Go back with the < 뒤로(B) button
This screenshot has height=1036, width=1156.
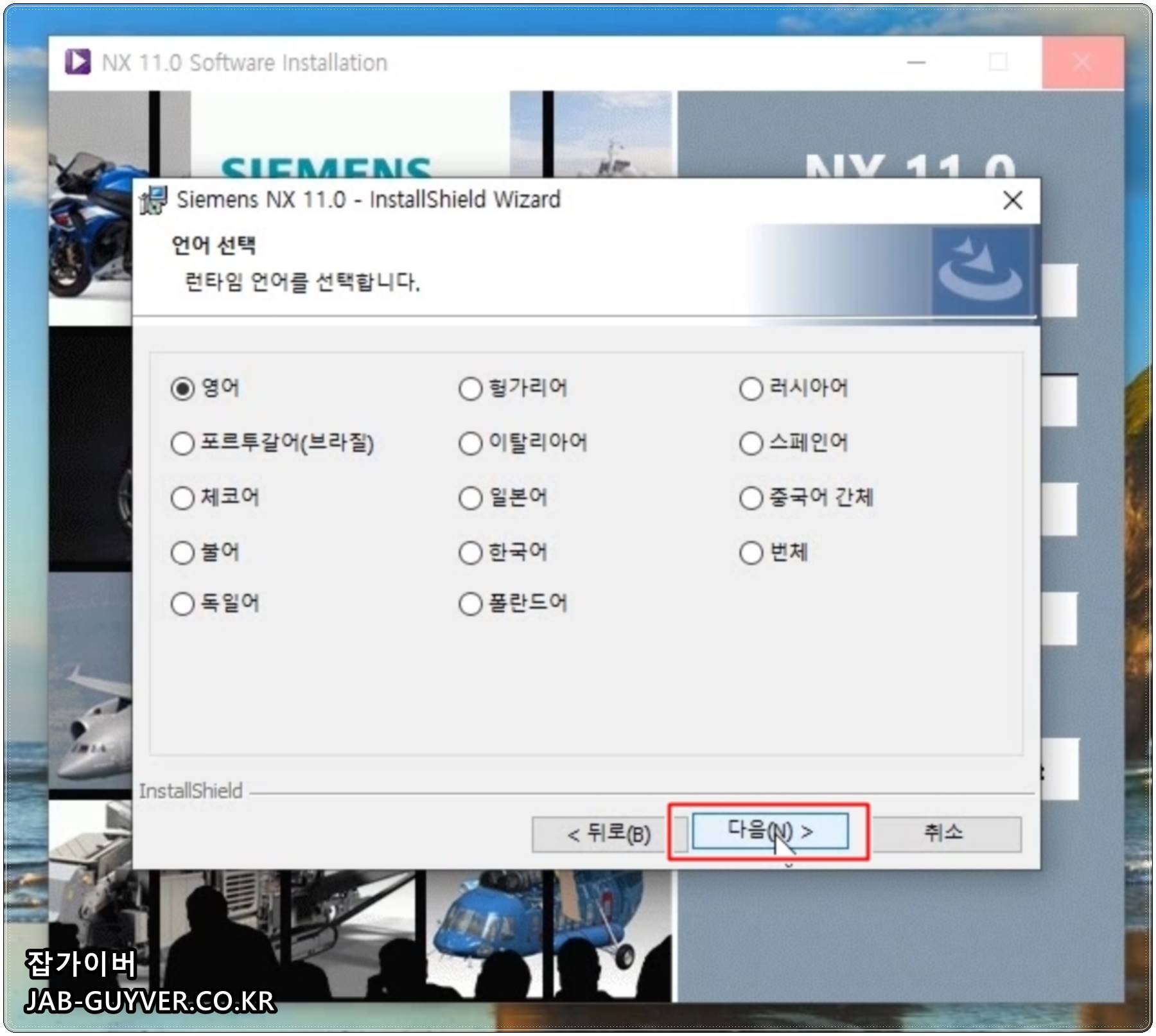(609, 834)
